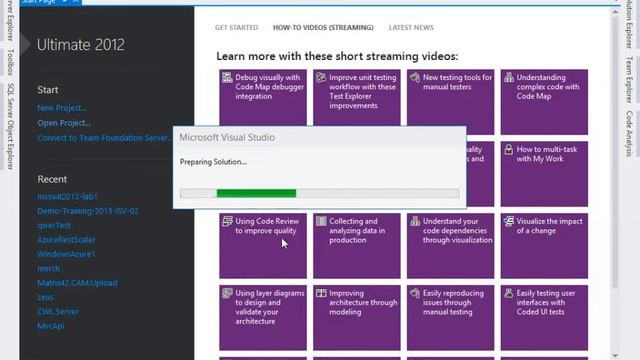
Task: Play Understanding complex code with Code Map video
Action: point(544,102)
